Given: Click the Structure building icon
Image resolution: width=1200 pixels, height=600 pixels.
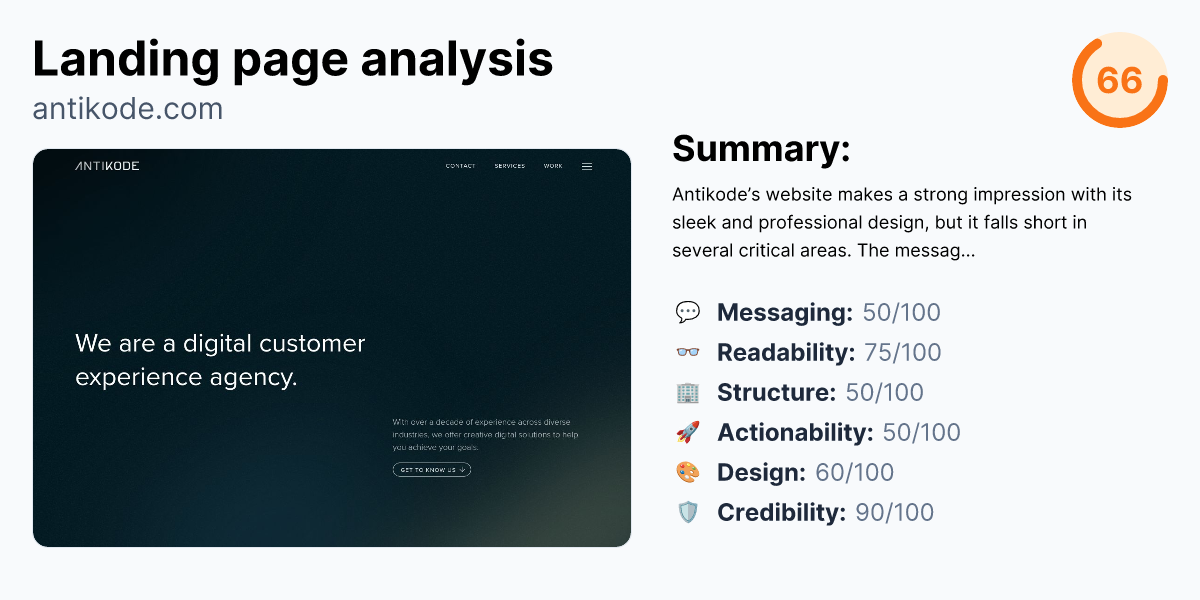Looking at the screenshot, I should pyautogui.click(x=688, y=392).
